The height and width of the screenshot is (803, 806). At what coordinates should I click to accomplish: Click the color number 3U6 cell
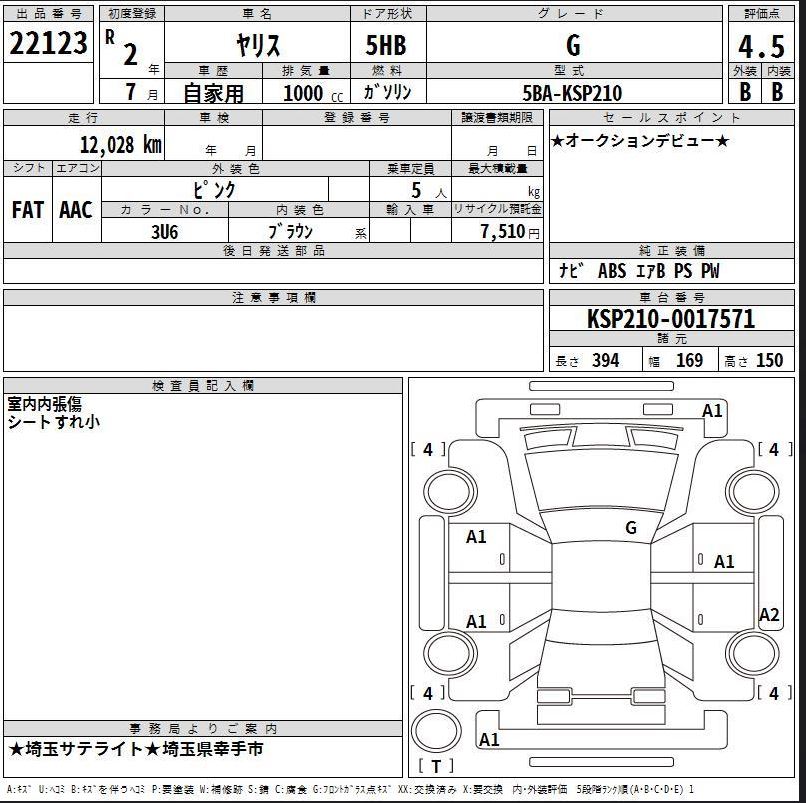tap(164, 231)
